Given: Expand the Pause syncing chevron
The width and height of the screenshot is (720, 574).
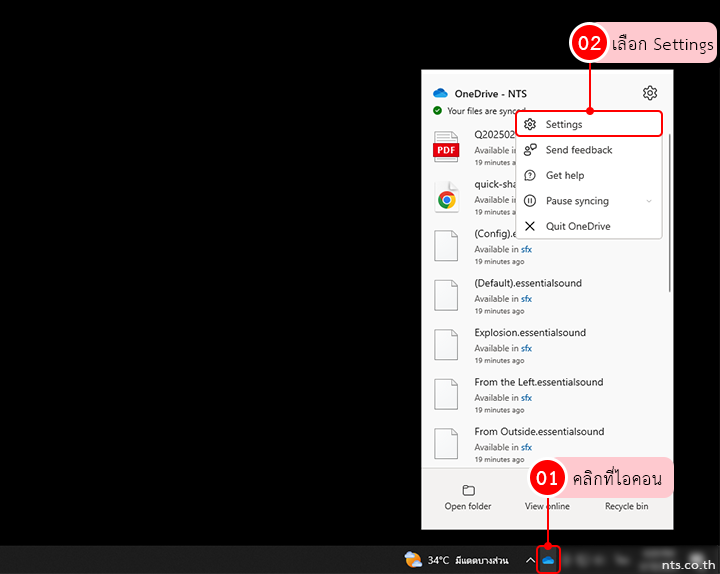Looking at the screenshot, I should point(649,201).
